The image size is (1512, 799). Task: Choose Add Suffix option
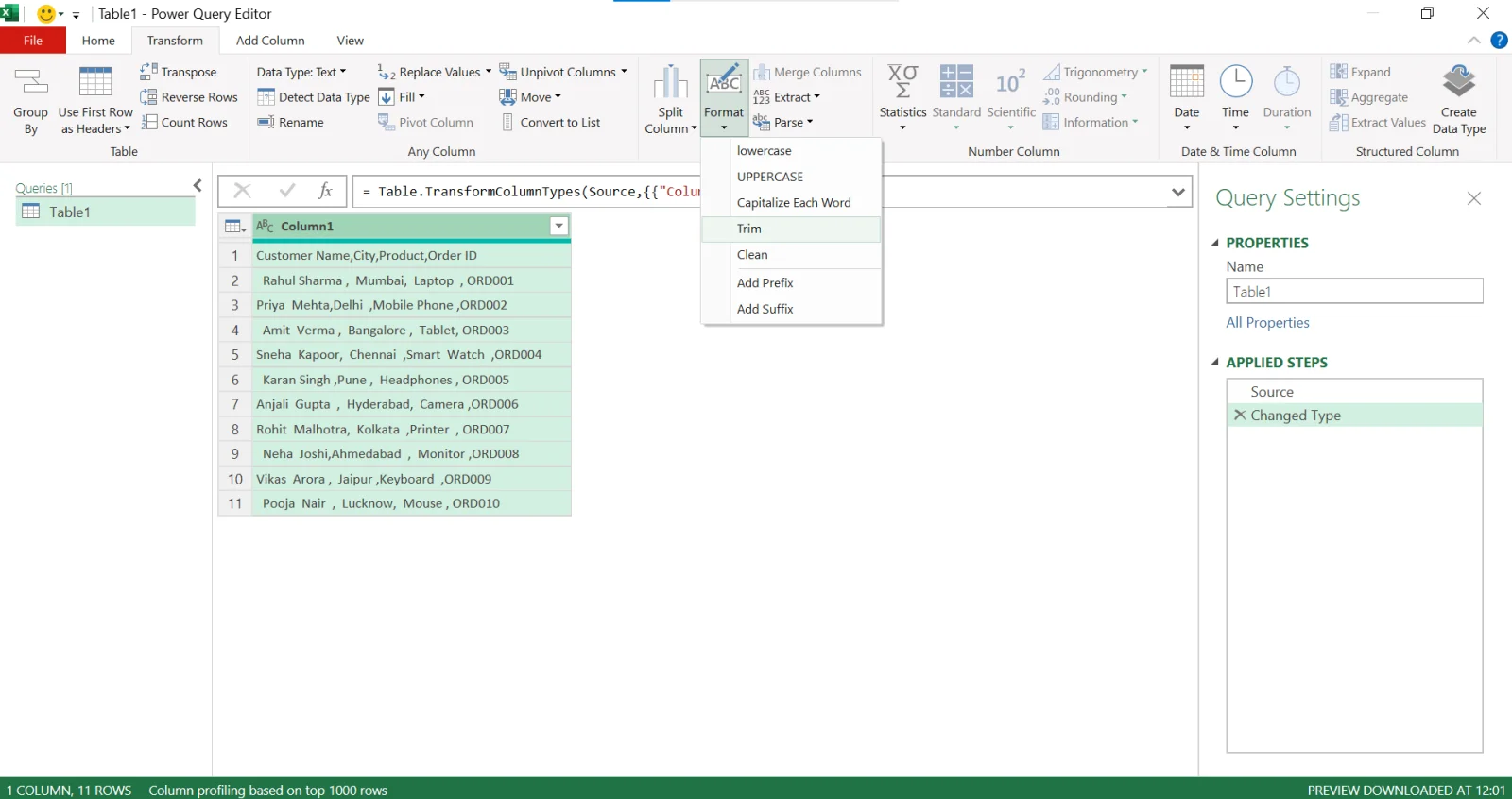coord(792,309)
